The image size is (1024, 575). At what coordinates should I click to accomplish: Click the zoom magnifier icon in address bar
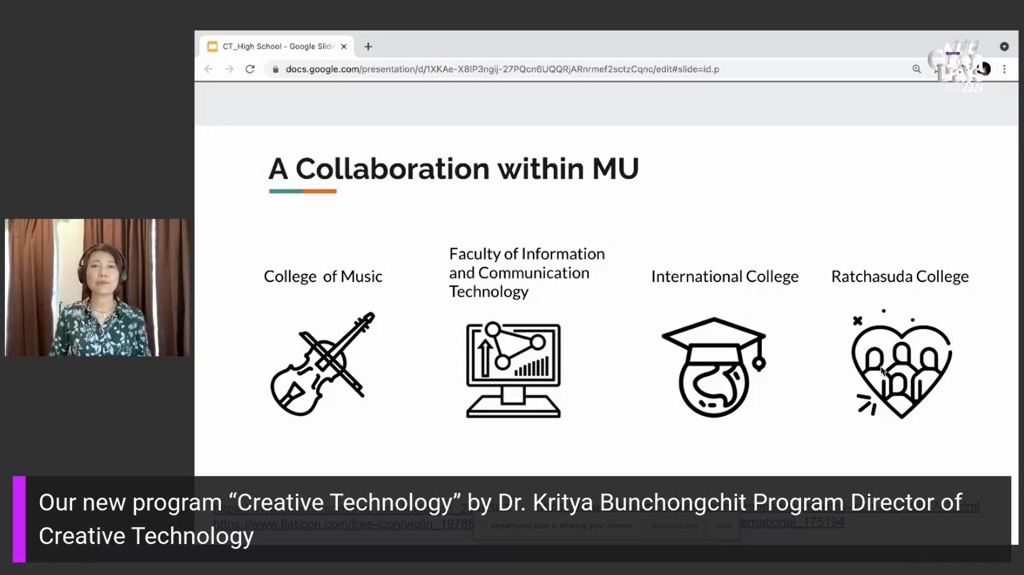point(916,69)
